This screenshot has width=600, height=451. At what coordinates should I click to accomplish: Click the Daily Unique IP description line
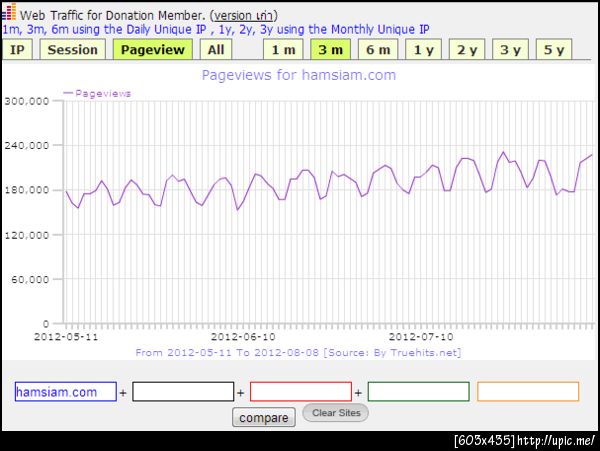coord(216,29)
